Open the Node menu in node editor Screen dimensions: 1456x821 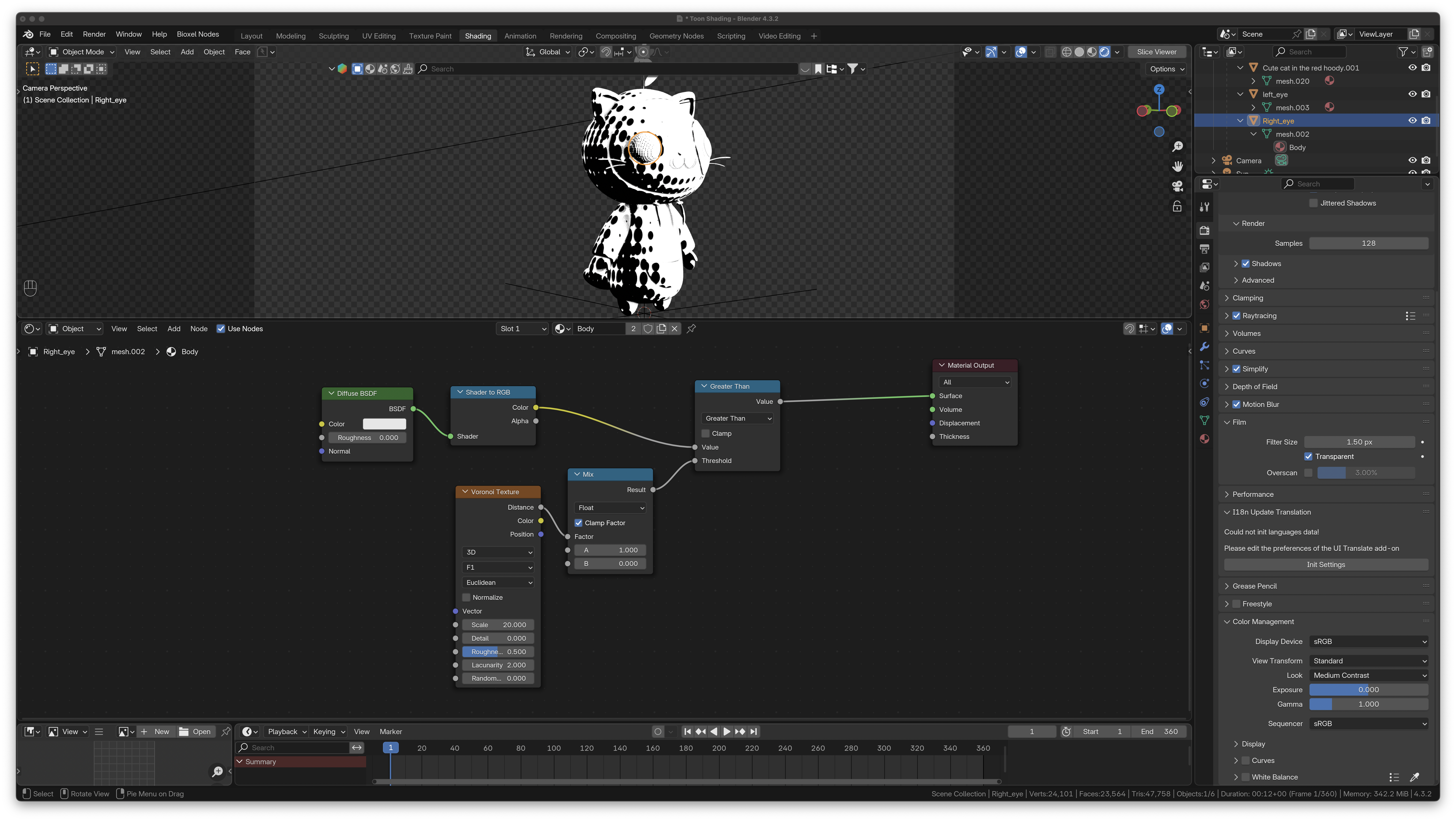tap(199, 329)
